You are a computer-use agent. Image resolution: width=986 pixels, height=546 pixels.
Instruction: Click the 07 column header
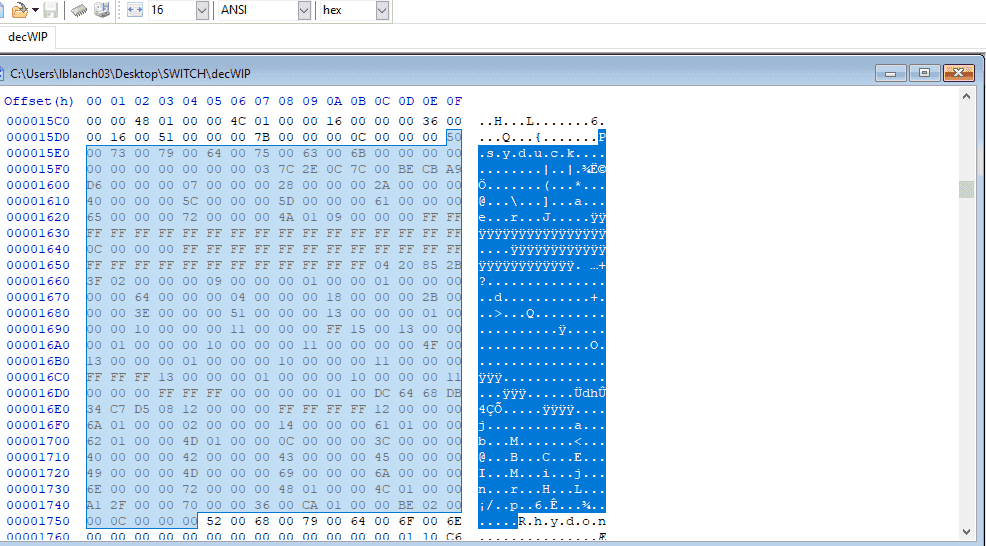(x=262, y=101)
